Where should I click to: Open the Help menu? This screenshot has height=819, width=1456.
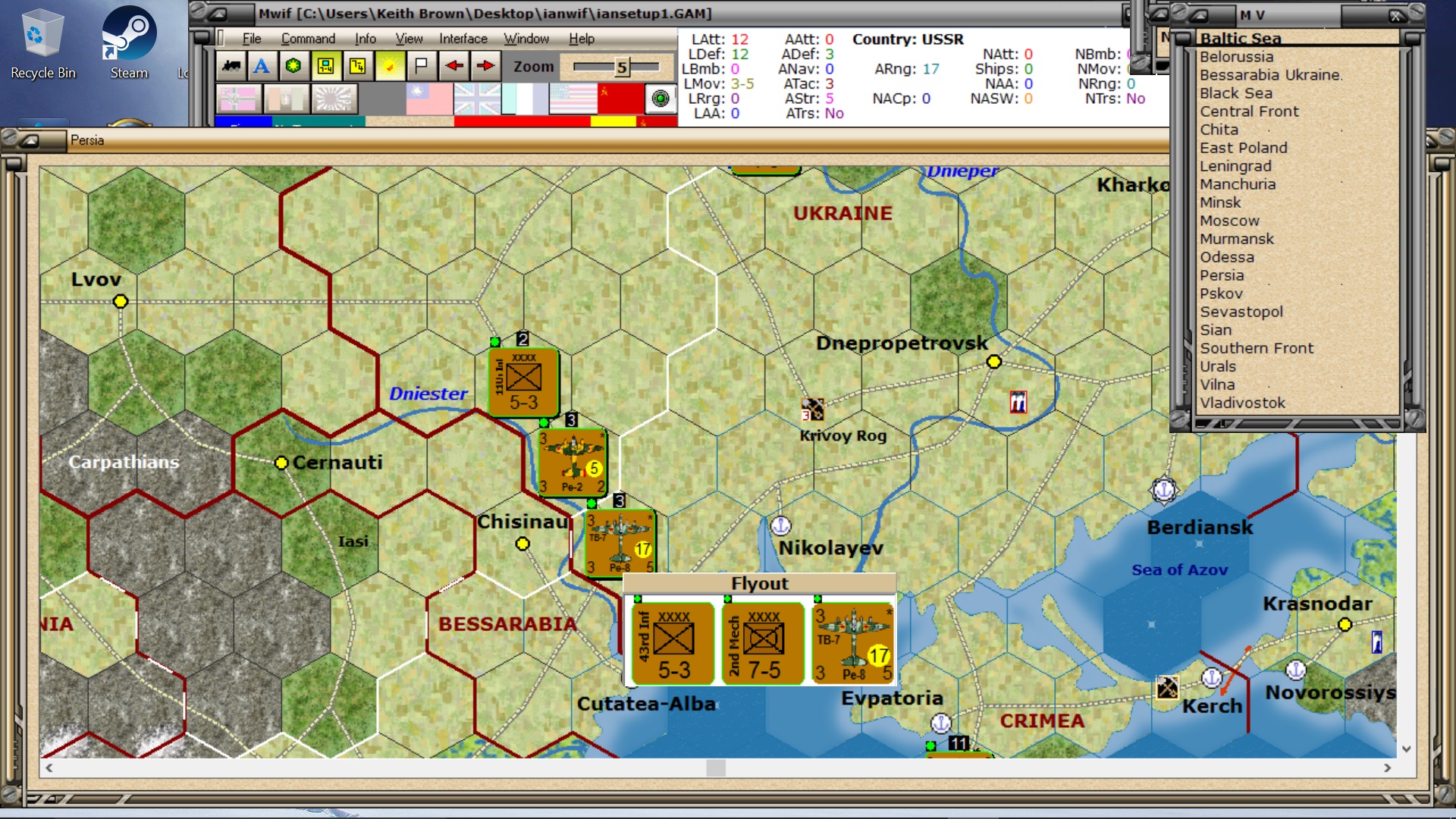582,39
